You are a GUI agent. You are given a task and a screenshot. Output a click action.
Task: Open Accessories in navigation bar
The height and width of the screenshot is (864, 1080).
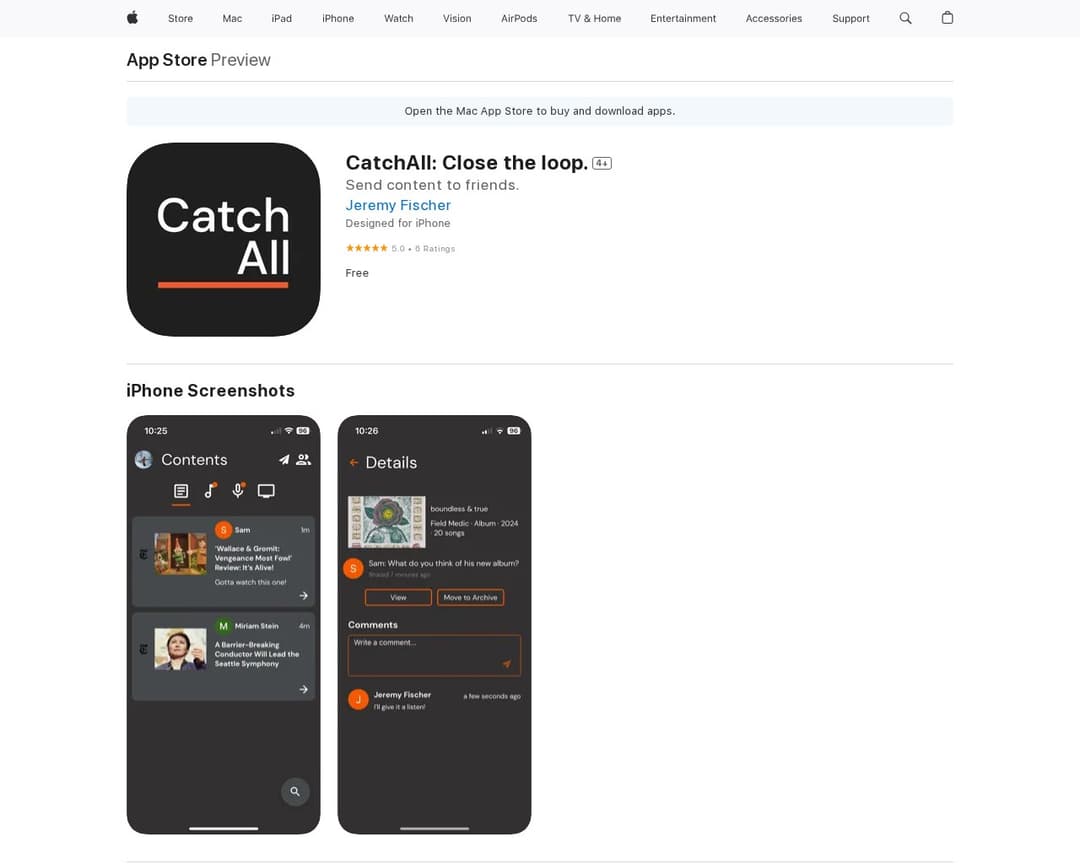[774, 19]
